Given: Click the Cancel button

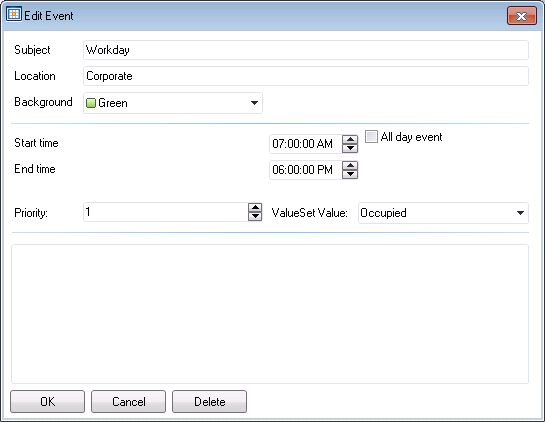Looking at the screenshot, I should pyautogui.click(x=129, y=401).
